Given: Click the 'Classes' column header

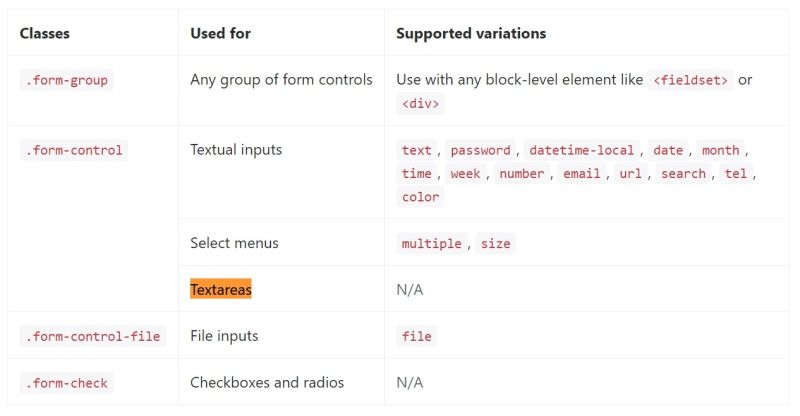Looking at the screenshot, I should [x=44, y=33].
